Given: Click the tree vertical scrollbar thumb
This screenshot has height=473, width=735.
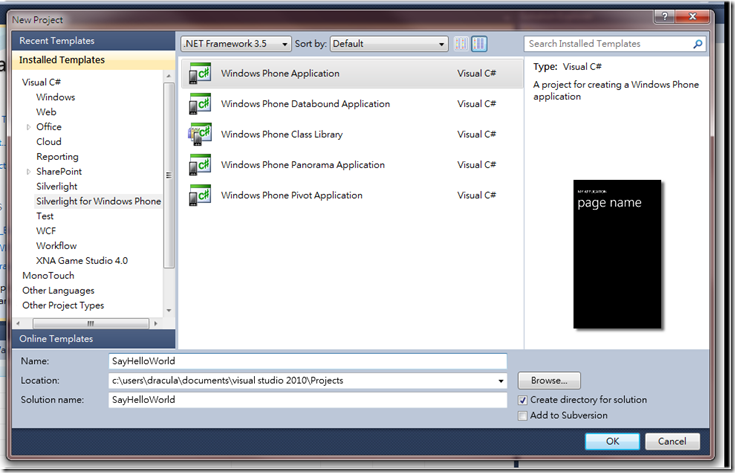Looking at the screenshot, I should point(169,175).
